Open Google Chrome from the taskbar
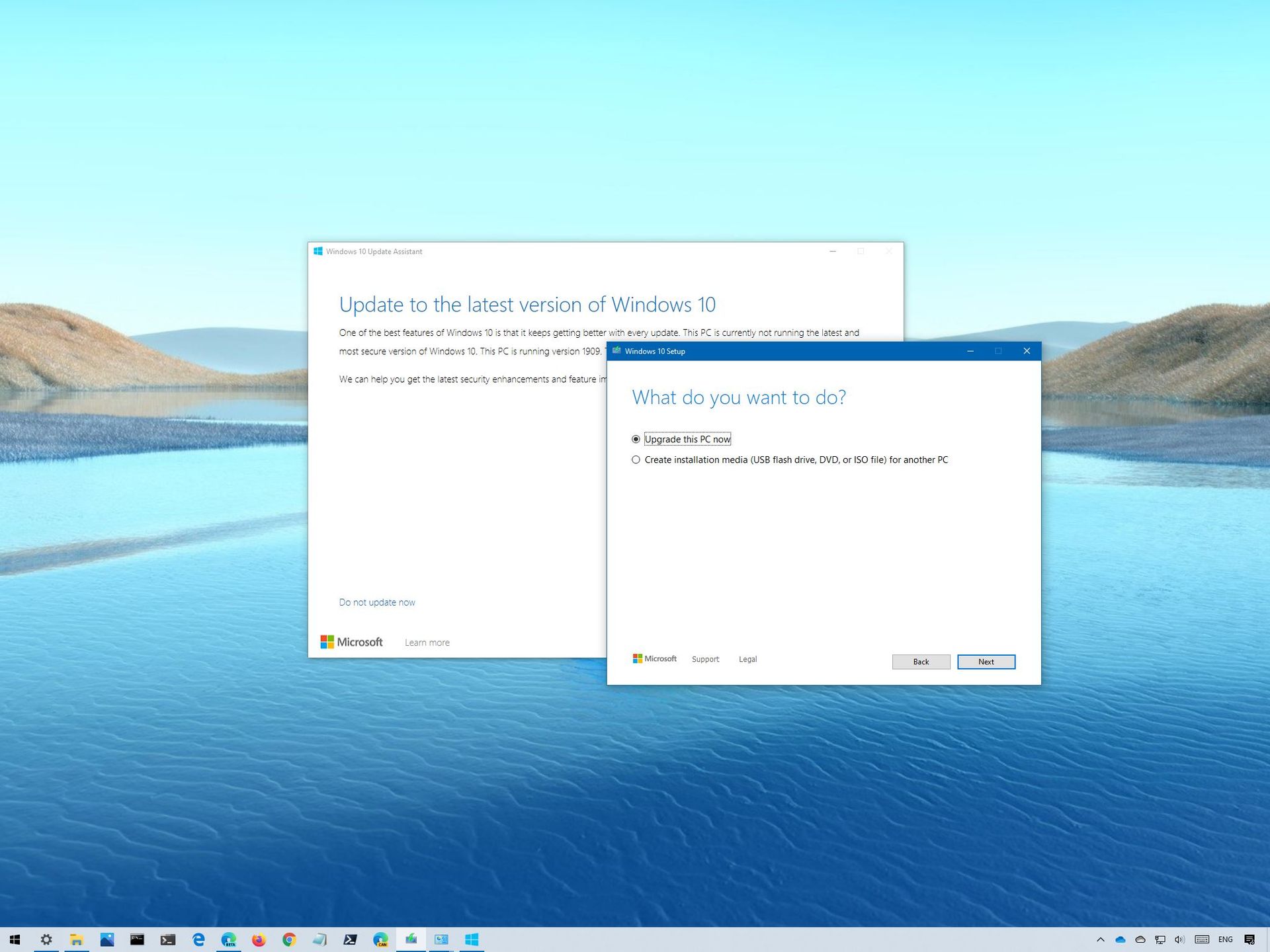 click(x=289, y=939)
